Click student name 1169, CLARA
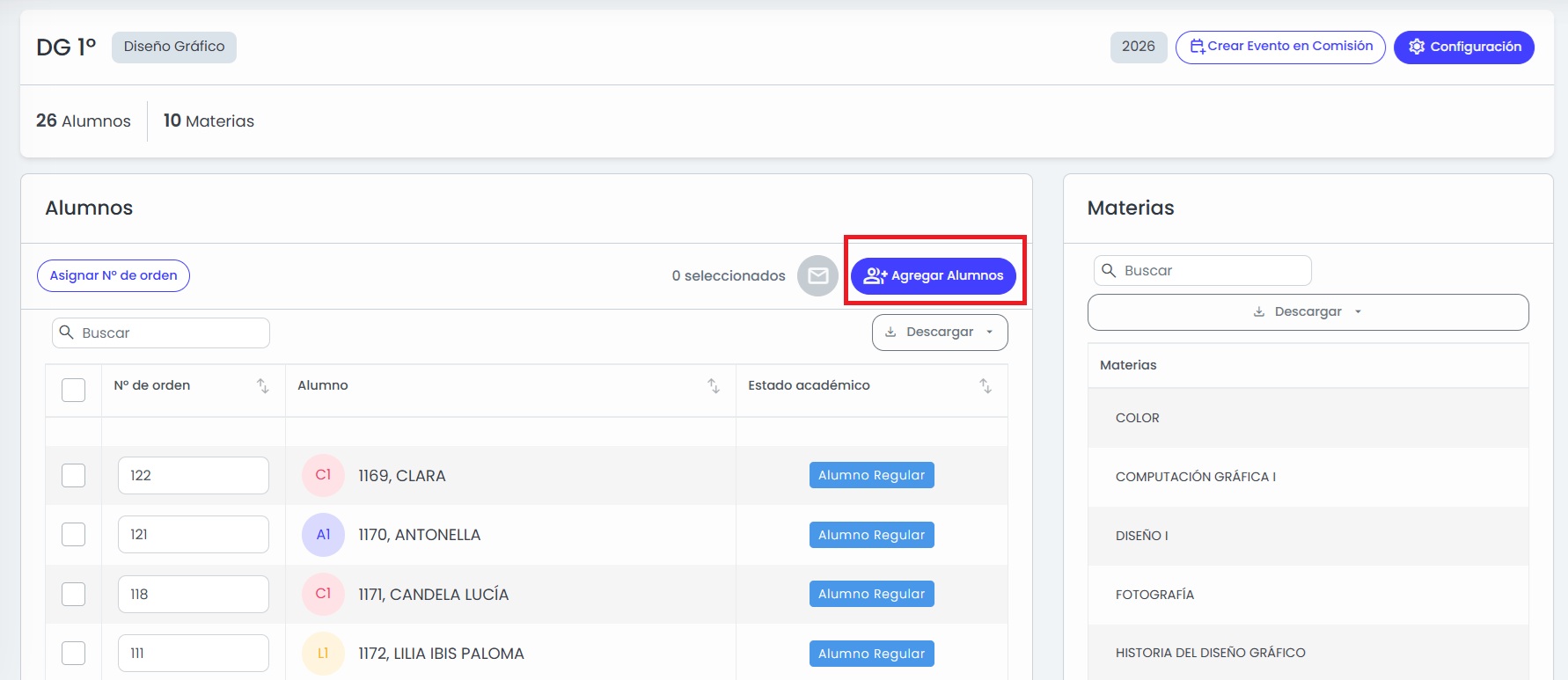Screen dimensions: 1568x680 point(402,476)
